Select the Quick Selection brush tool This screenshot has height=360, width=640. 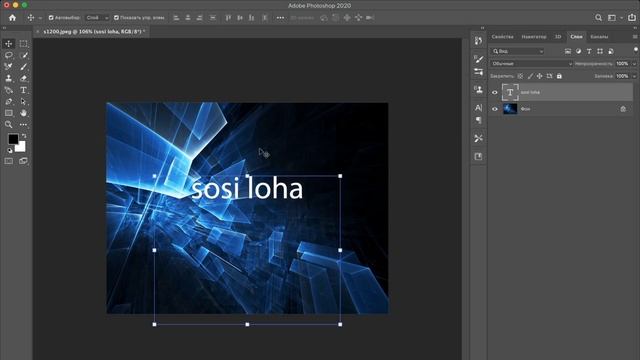pos(23,55)
